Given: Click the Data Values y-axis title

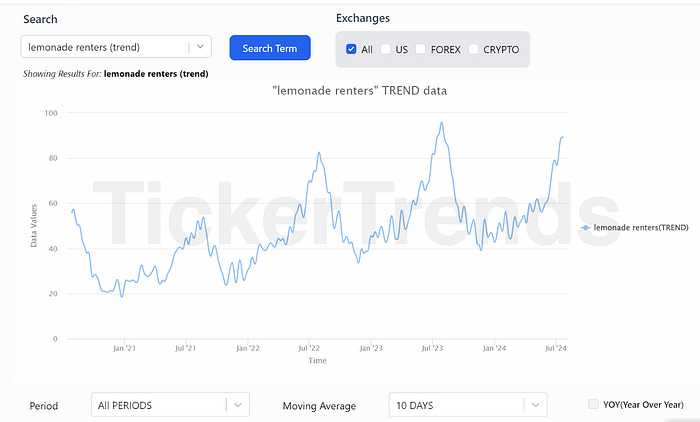Looking at the screenshot, I should click(34, 226).
